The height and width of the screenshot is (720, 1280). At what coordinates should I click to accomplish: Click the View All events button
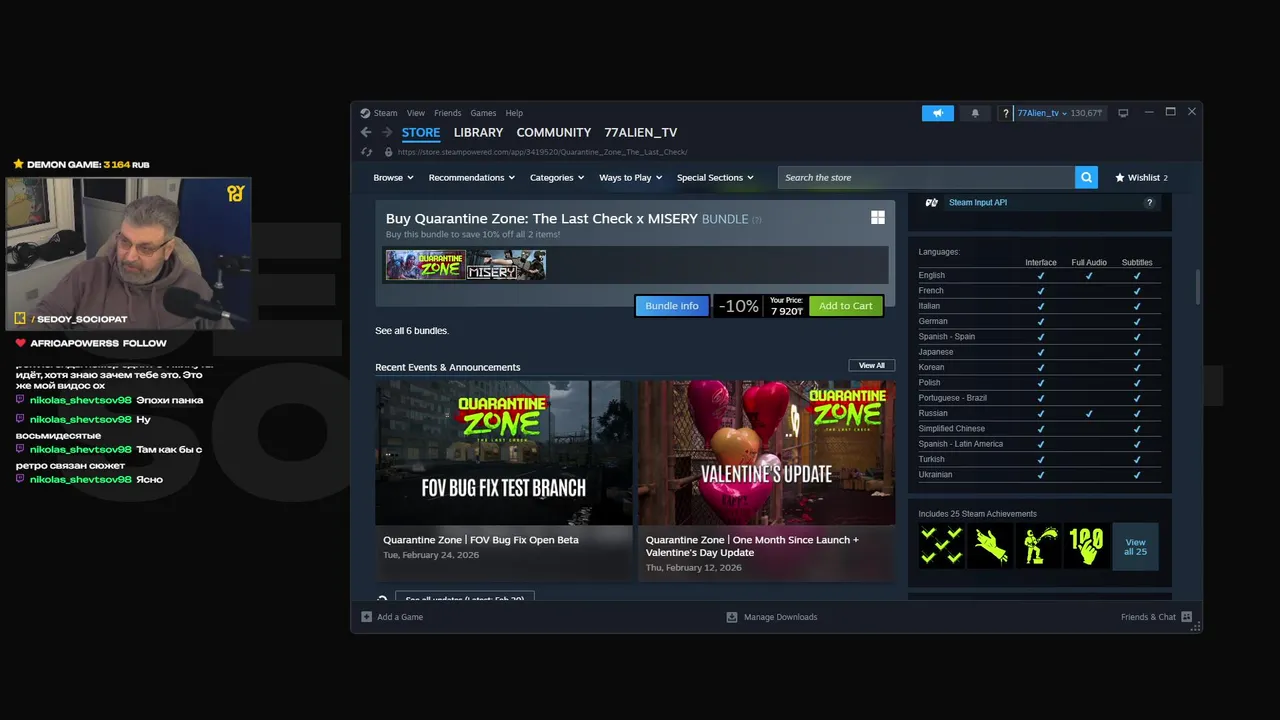tap(872, 365)
